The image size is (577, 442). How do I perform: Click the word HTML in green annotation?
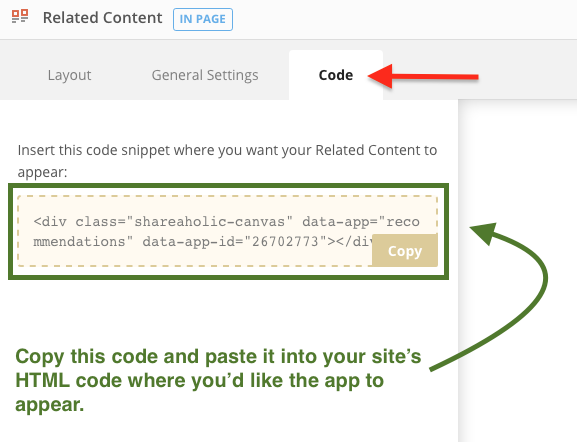(42, 380)
